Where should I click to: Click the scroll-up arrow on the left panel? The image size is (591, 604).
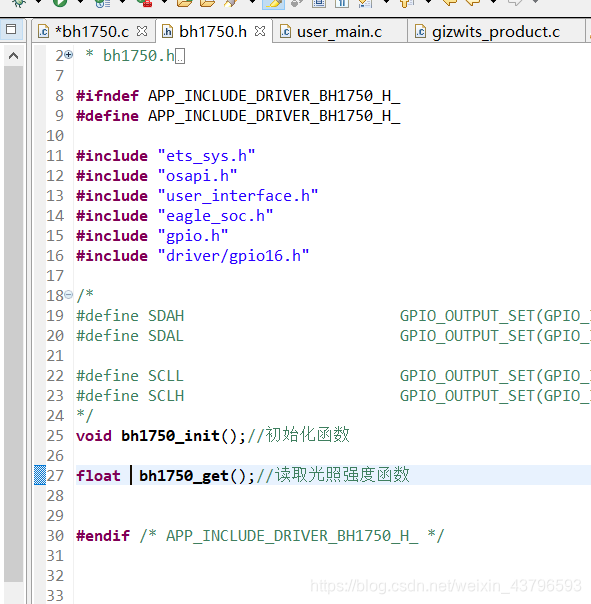tap(13, 56)
